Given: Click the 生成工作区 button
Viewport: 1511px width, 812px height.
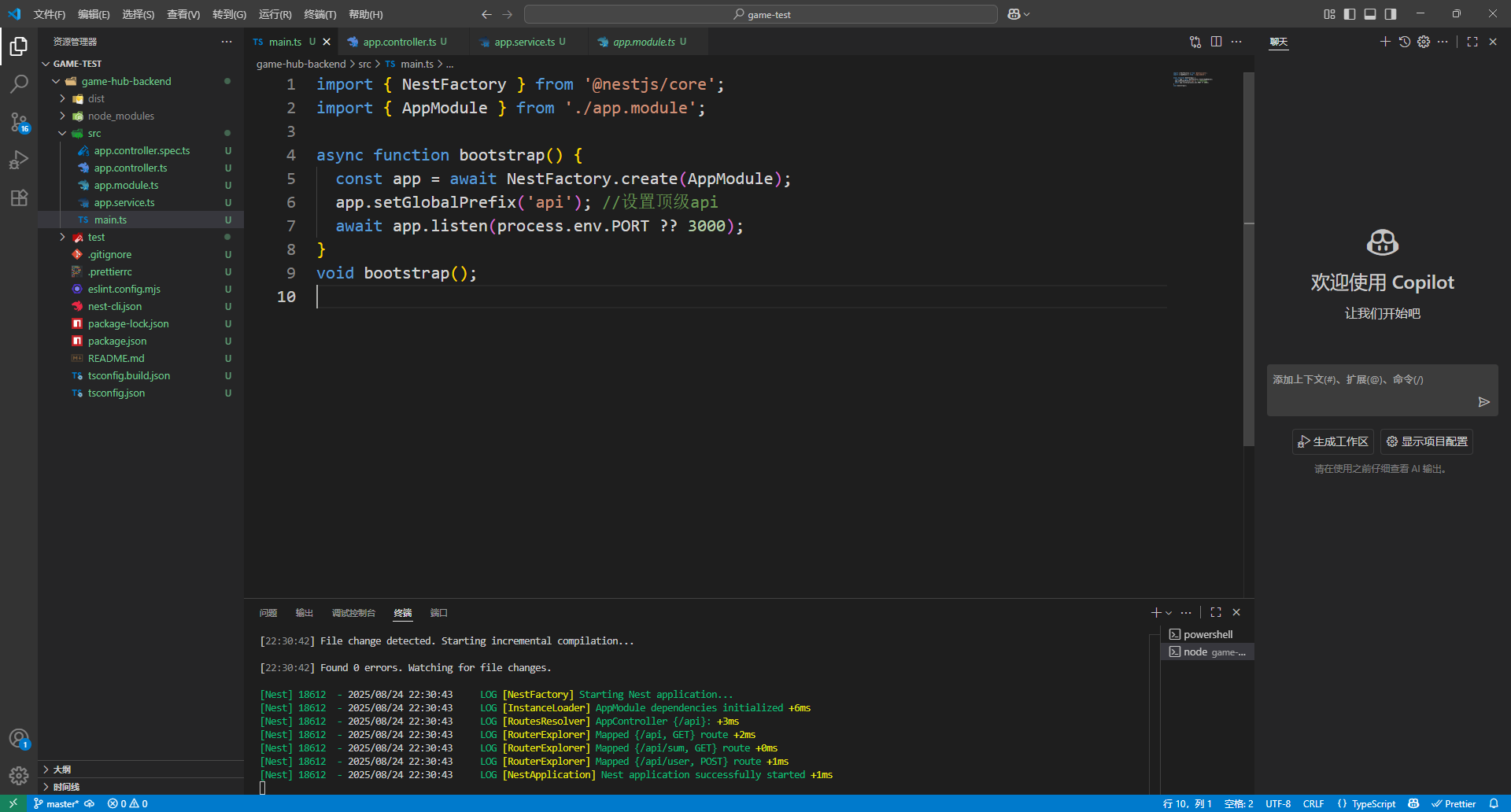Looking at the screenshot, I should 1332,441.
